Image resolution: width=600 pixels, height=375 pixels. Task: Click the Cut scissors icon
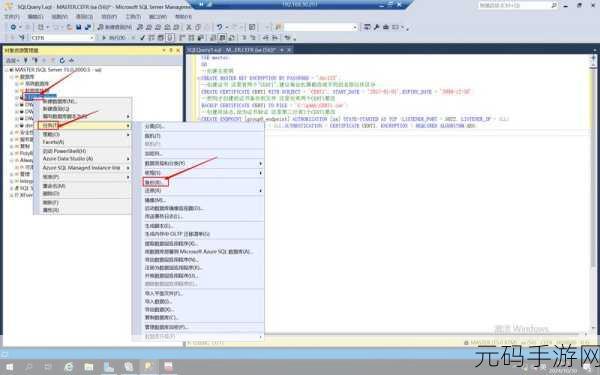coord(188,27)
